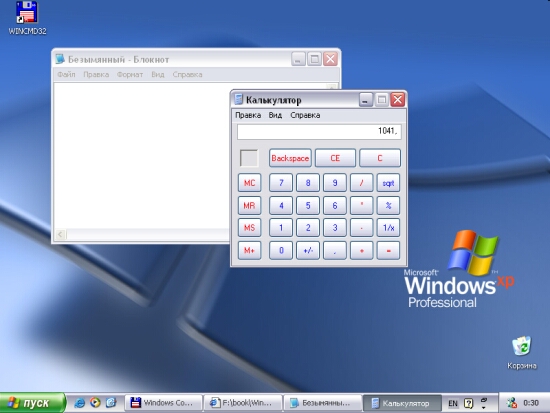The width and height of the screenshot is (550, 413).
Task: Click the MR memory recall button
Action: pyautogui.click(x=249, y=205)
